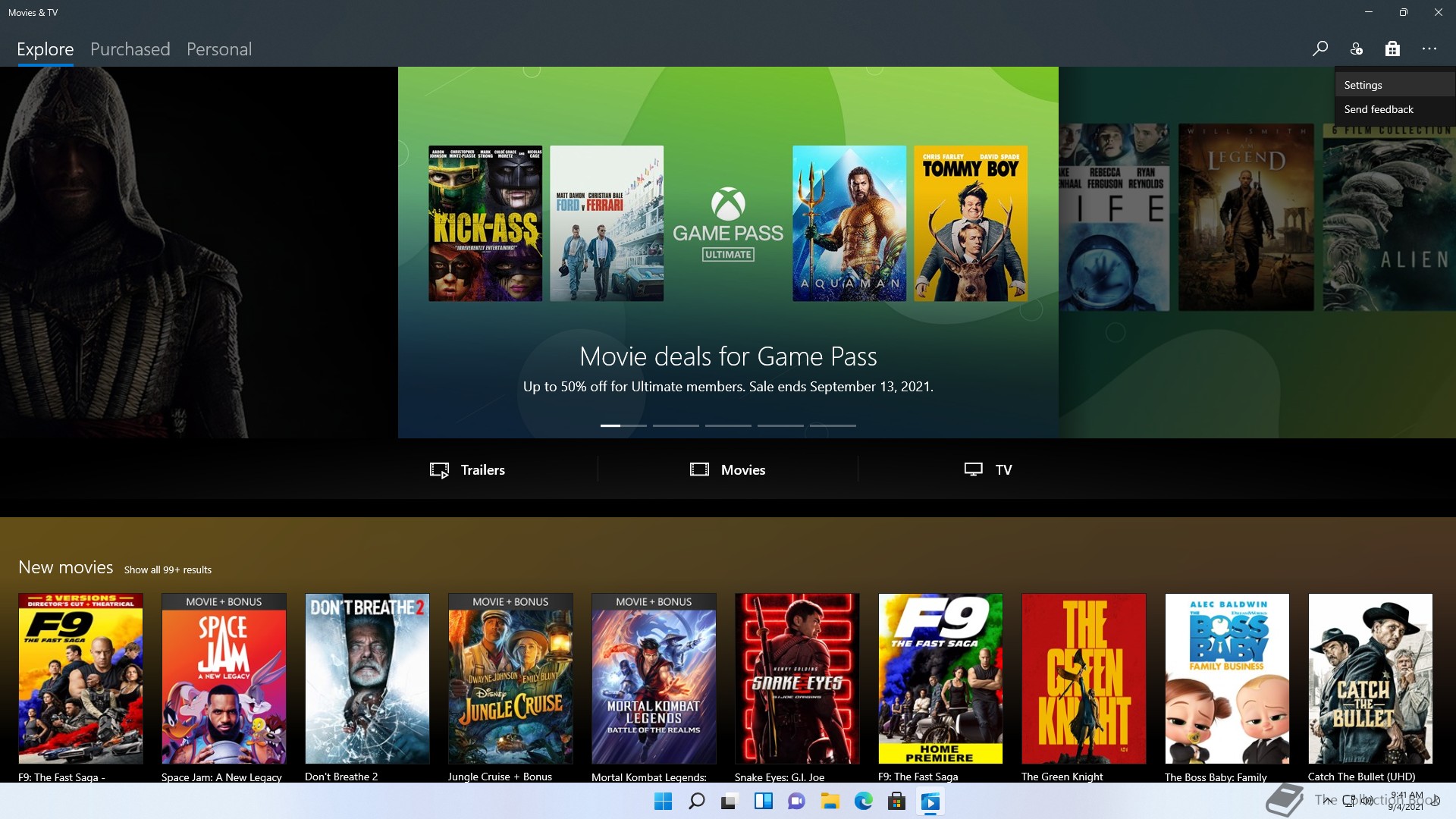Select fourth carousel page indicator

pyautogui.click(x=780, y=425)
